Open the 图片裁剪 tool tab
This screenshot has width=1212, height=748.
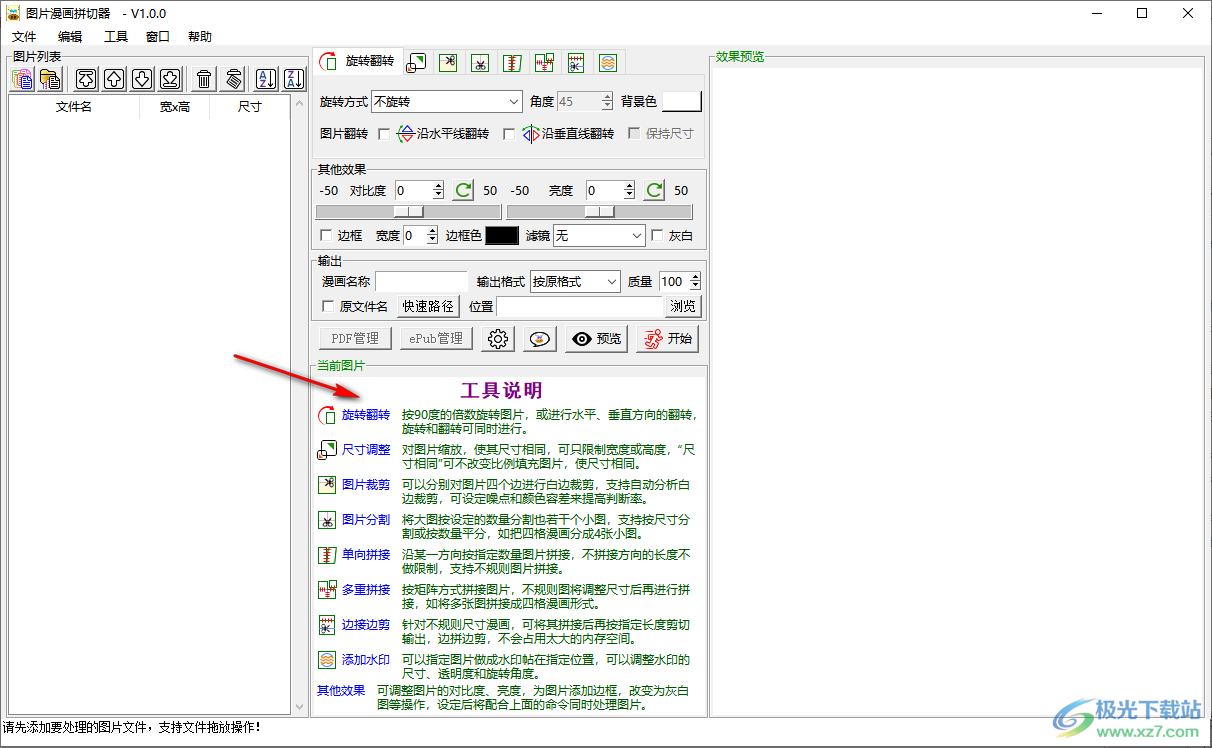[448, 61]
